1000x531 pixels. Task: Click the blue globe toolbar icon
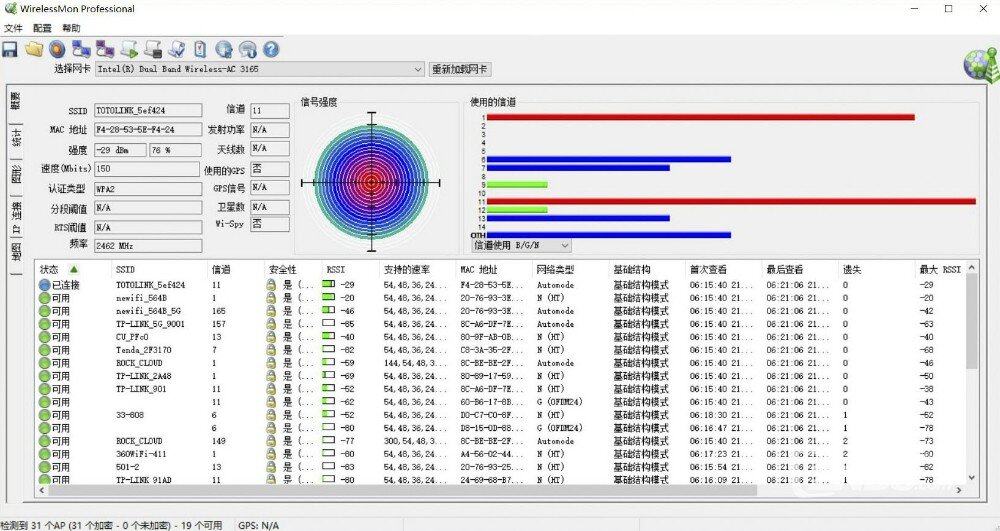point(223,49)
